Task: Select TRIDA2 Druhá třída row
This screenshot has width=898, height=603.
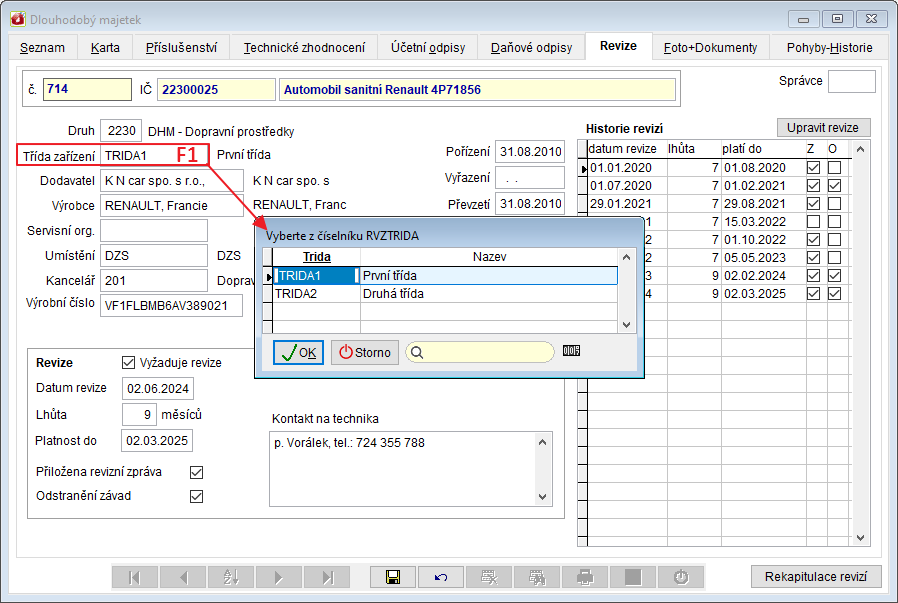Action: pos(445,294)
